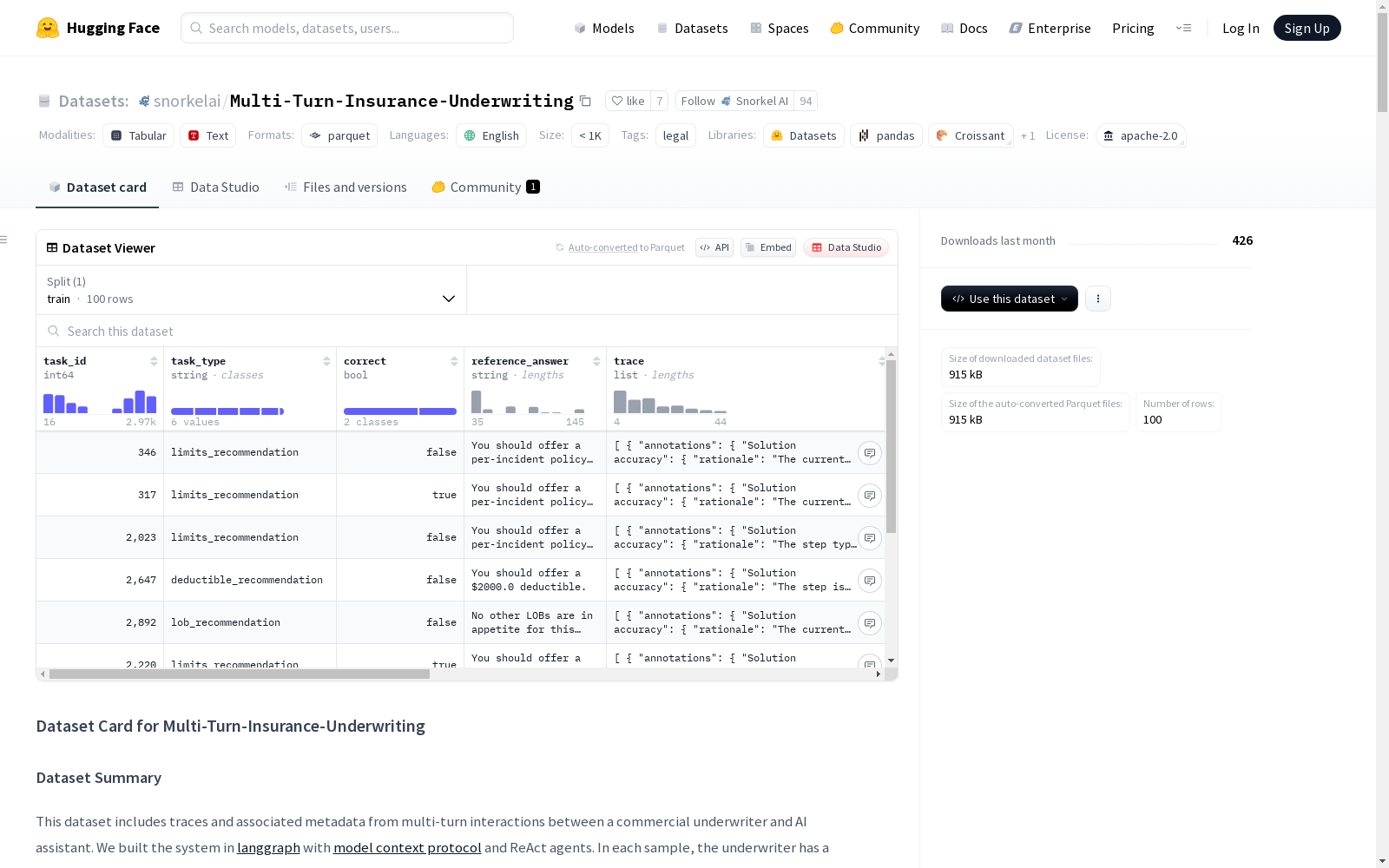Like the dataset with the heart button
Screen dimensions: 1389x868
click(628, 102)
